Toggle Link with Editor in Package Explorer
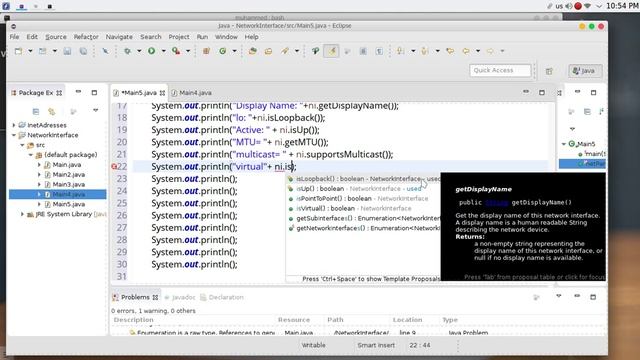The width and height of the screenshot is (640, 360). [51, 111]
